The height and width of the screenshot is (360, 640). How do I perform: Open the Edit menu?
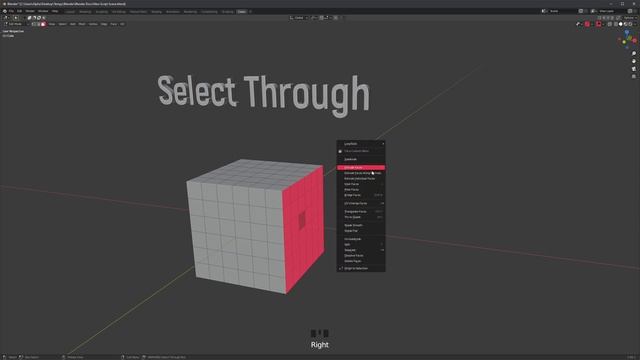coord(20,11)
